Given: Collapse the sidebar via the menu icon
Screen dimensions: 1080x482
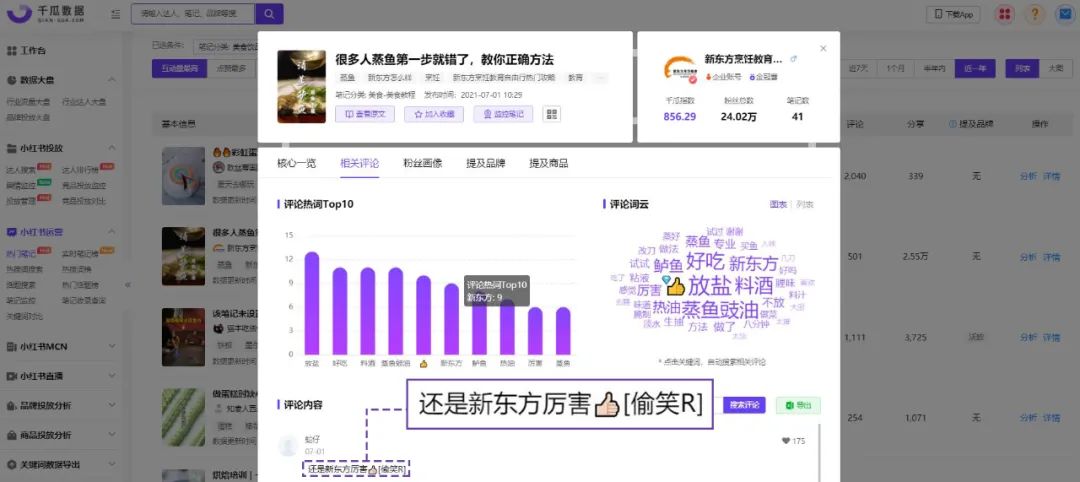Looking at the screenshot, I should point(115,14).
